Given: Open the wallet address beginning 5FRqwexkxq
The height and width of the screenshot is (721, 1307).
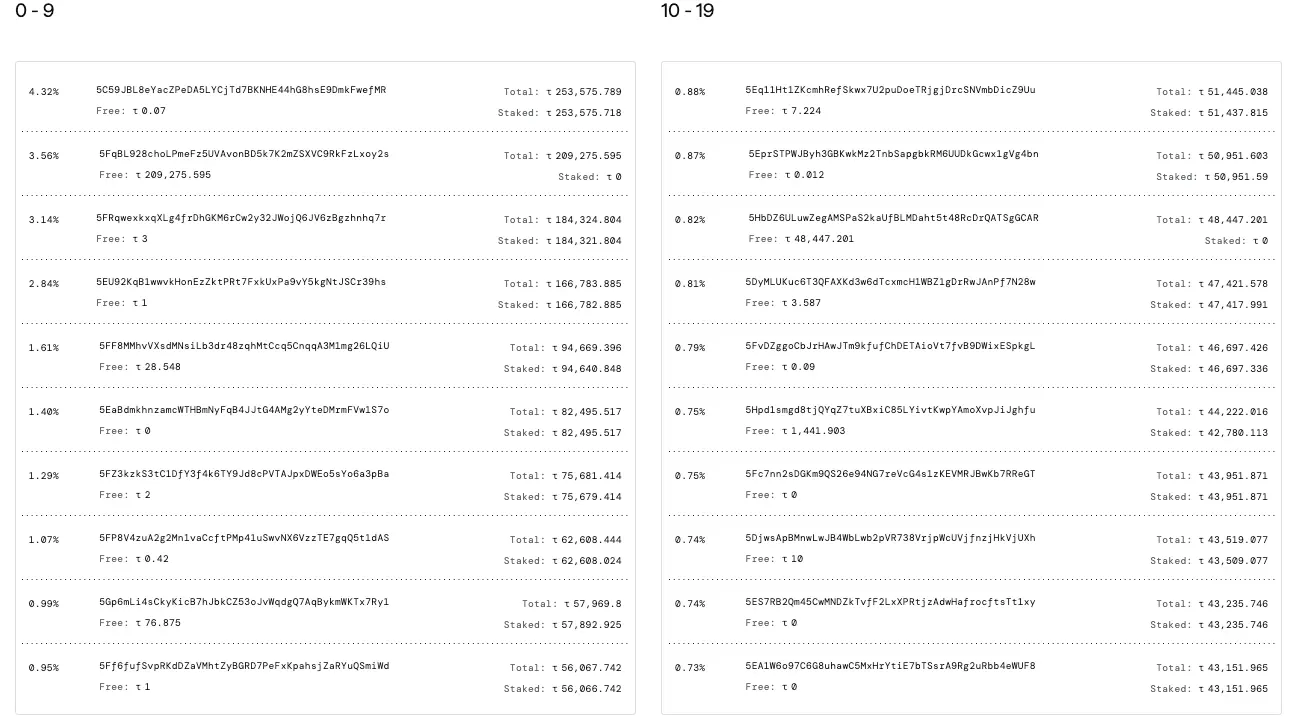Looking at the screenshot, I should (241, 219).
